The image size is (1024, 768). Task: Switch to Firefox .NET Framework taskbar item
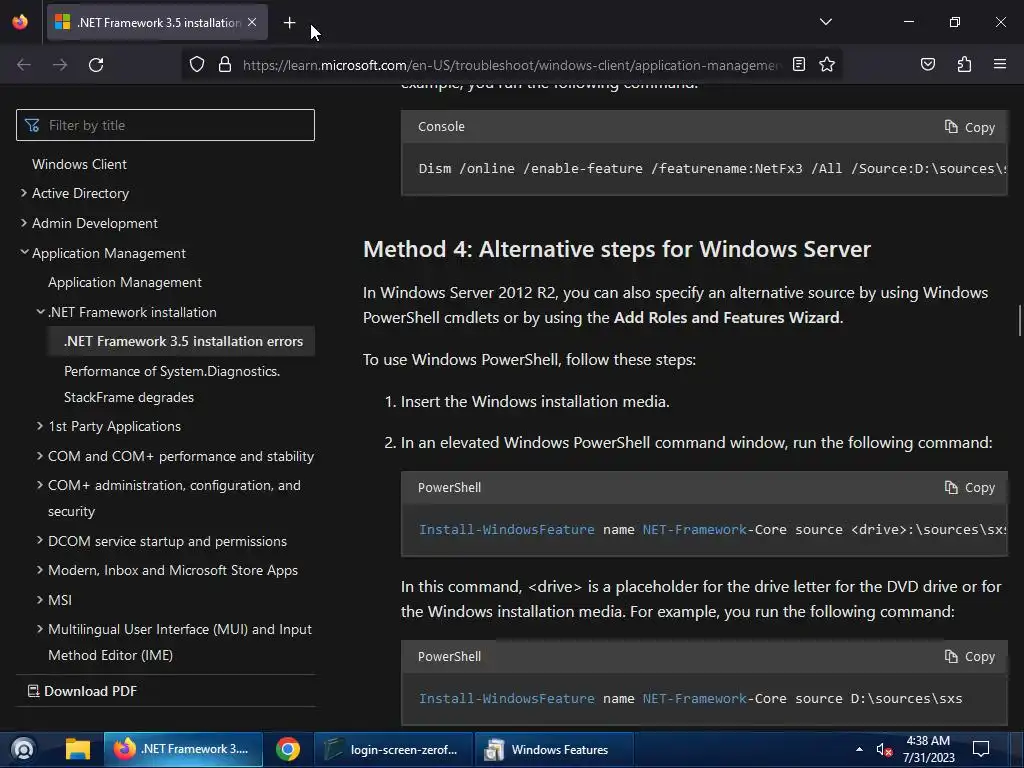pos(183,749)
